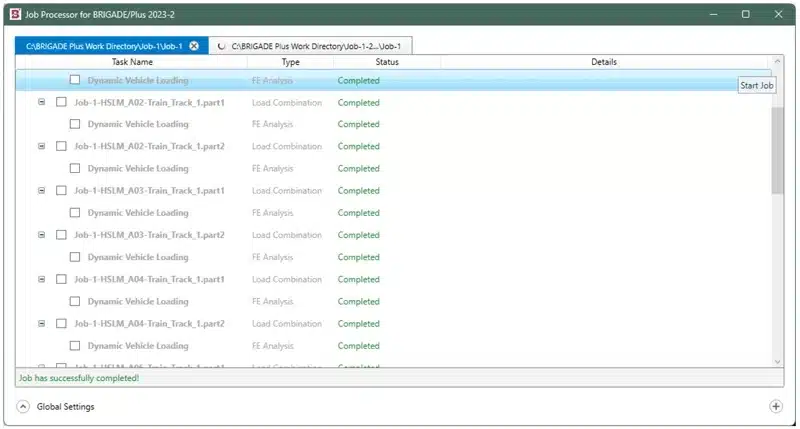
Task: Close the first Job-1 tab with its X icon
Action: click(194, 46)
